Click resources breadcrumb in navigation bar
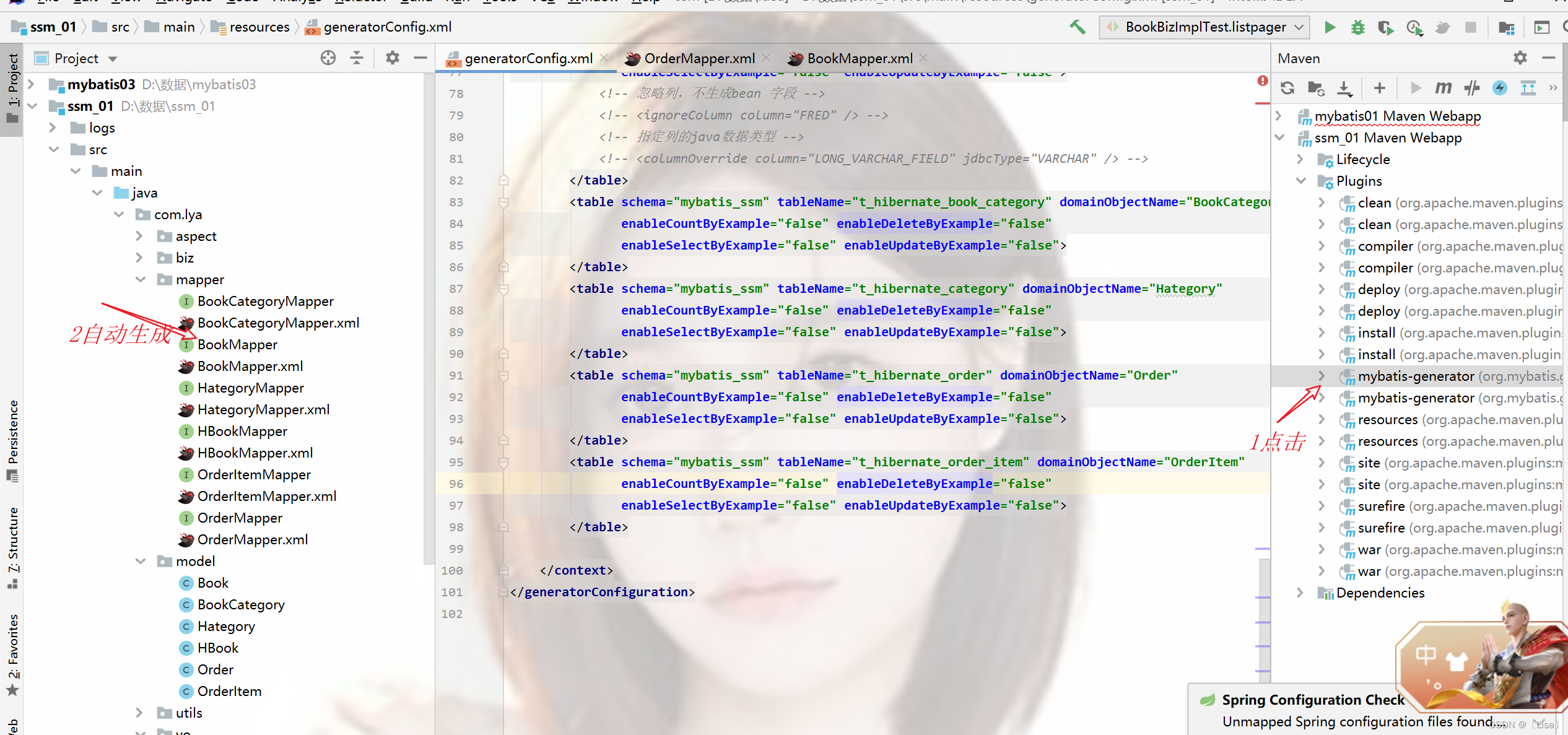Screen dimensions: 1568x735 [x=259, y=27]
